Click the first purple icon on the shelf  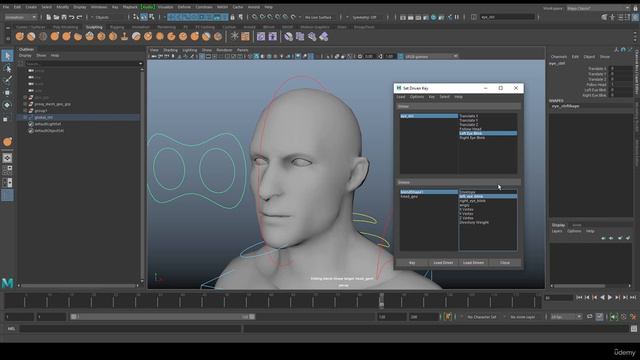click(261, 37)
